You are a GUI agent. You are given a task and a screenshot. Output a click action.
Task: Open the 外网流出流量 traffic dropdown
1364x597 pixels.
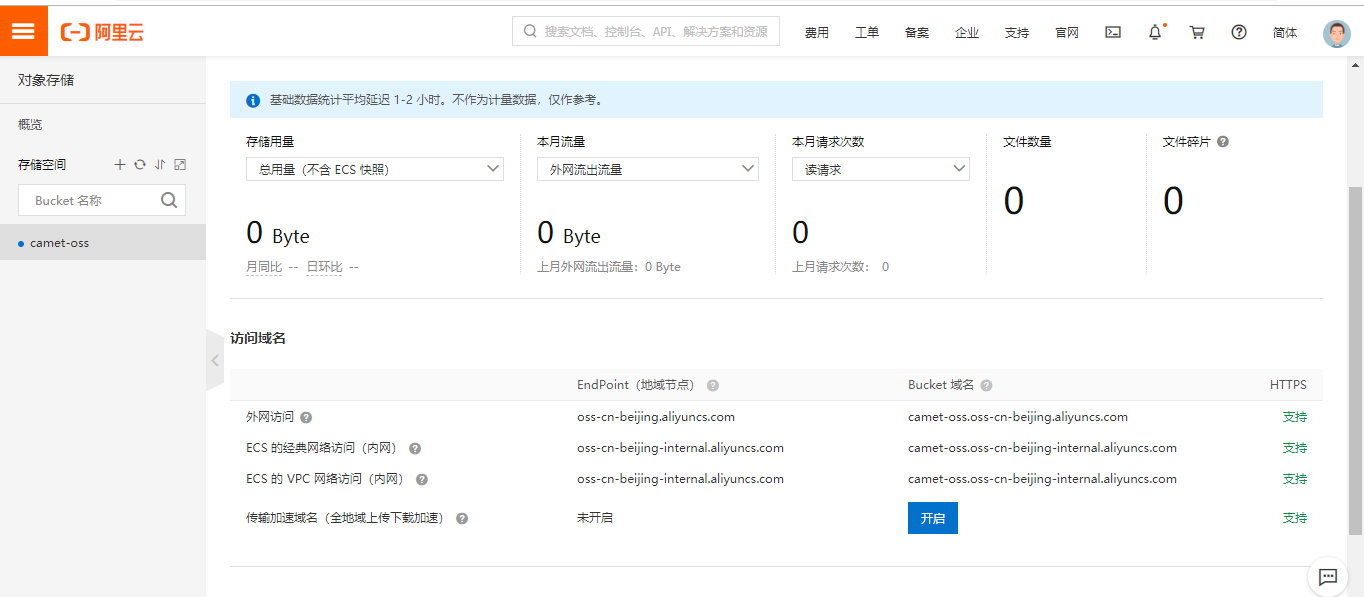pos(647,169)
